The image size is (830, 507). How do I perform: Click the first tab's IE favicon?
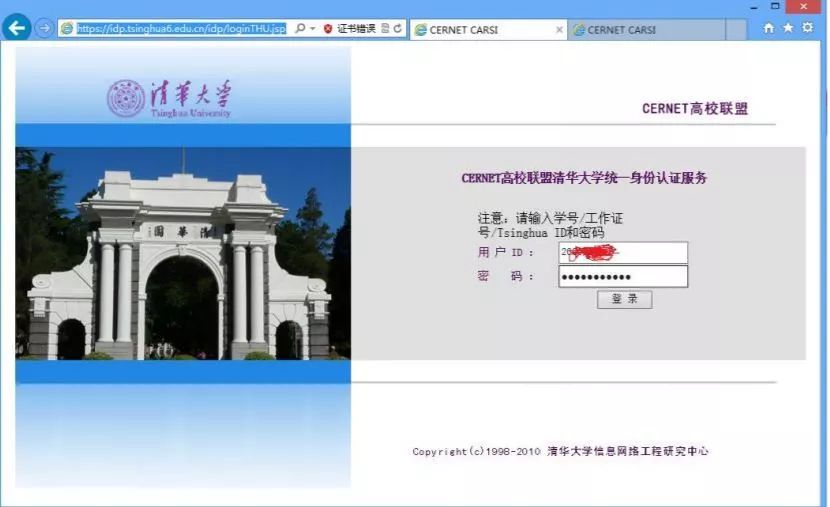[421, 30]
